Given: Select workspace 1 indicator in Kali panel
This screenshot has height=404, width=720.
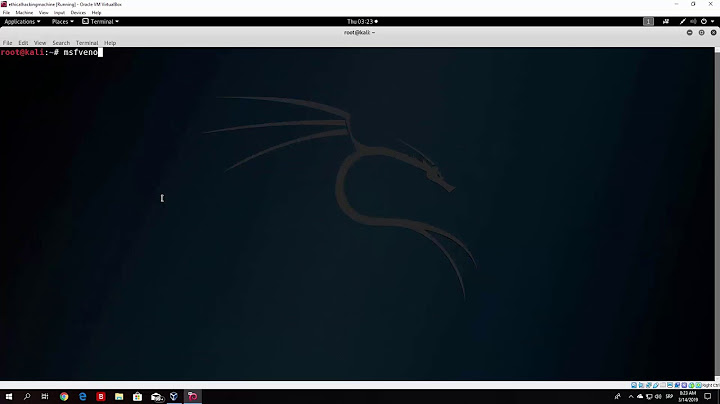Looking at the screenshot, I should click(x=648, y=22).
